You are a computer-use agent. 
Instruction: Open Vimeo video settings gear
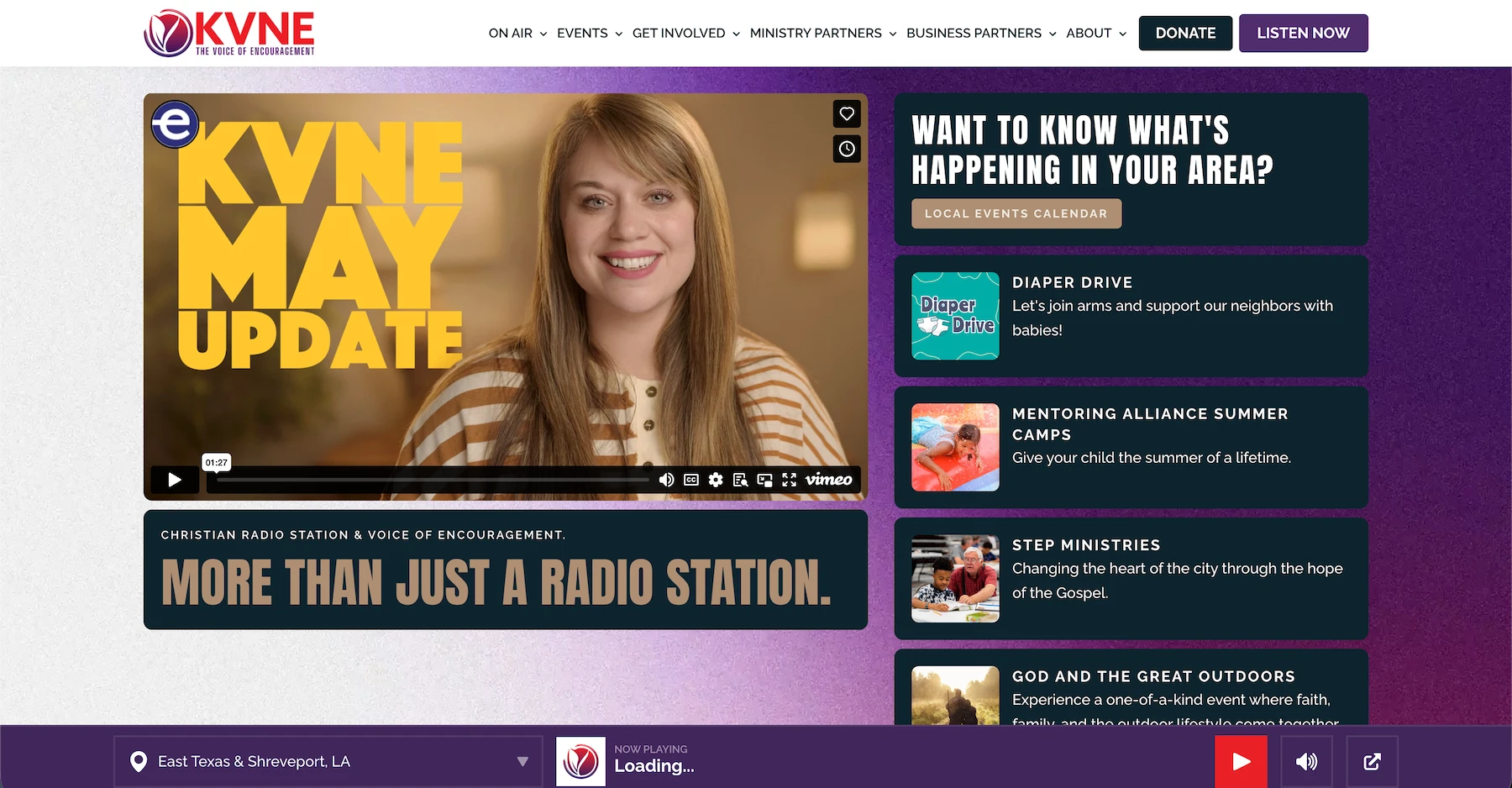click(716, 480)
